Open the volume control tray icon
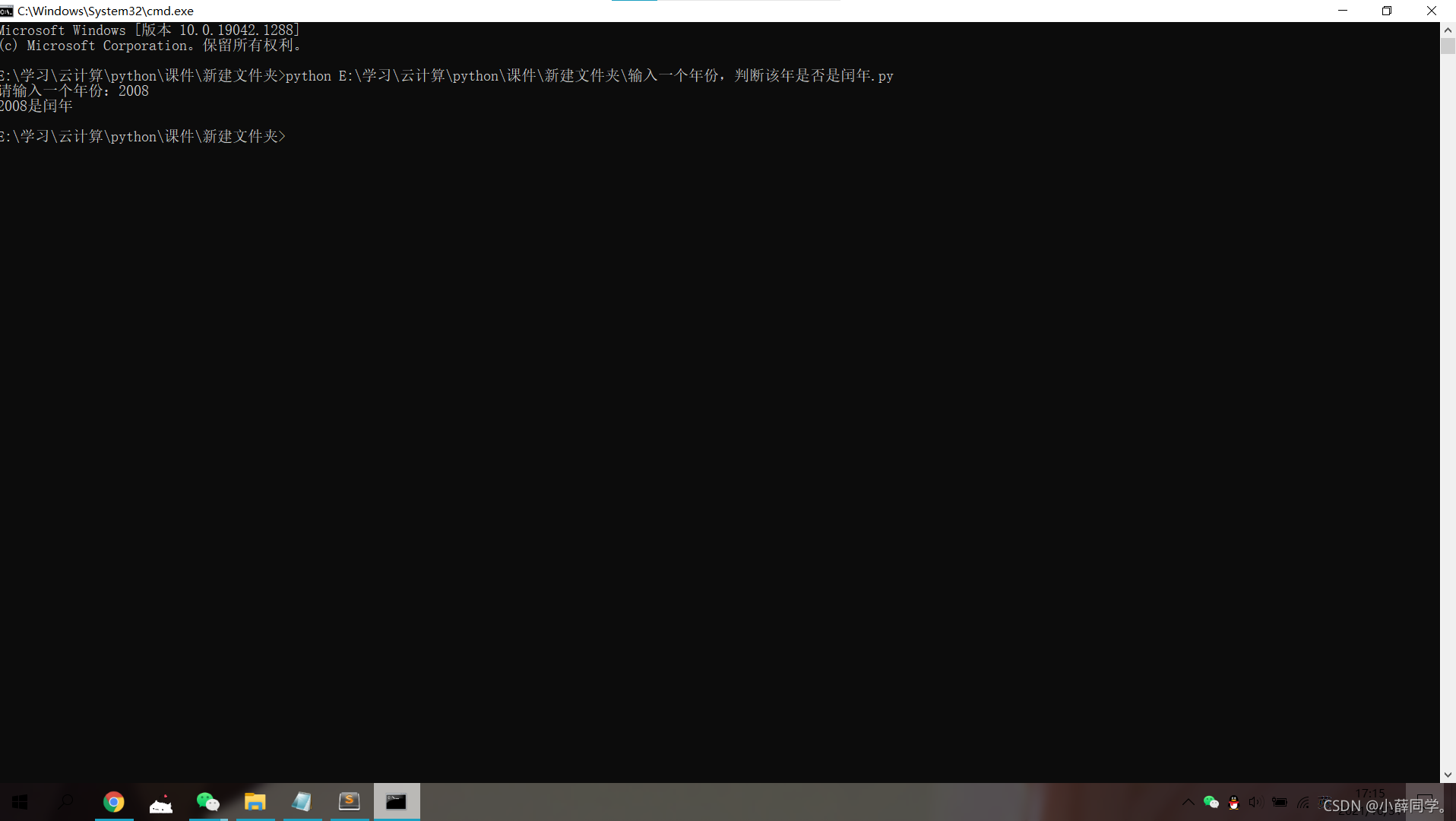The image size is (1456, 821). (1255, 802)
